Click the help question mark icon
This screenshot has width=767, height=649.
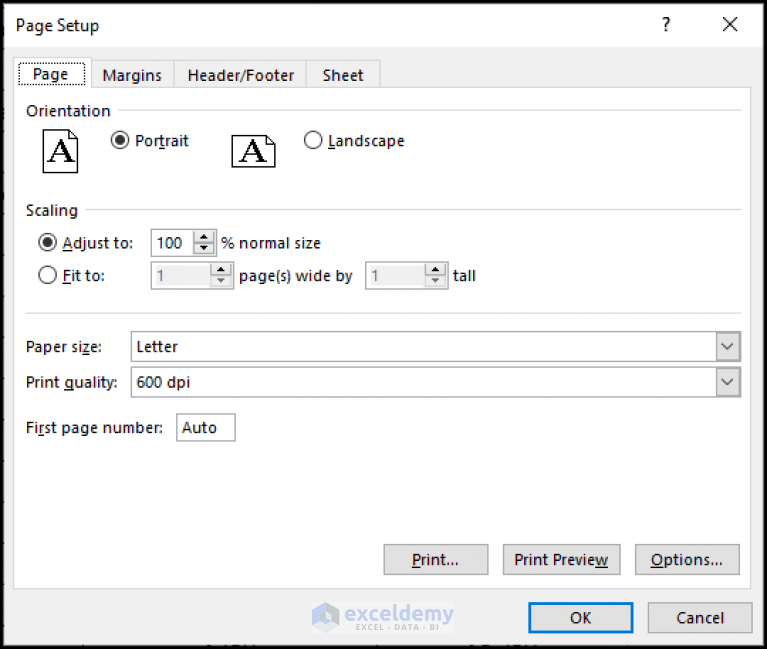coord(666,24)
